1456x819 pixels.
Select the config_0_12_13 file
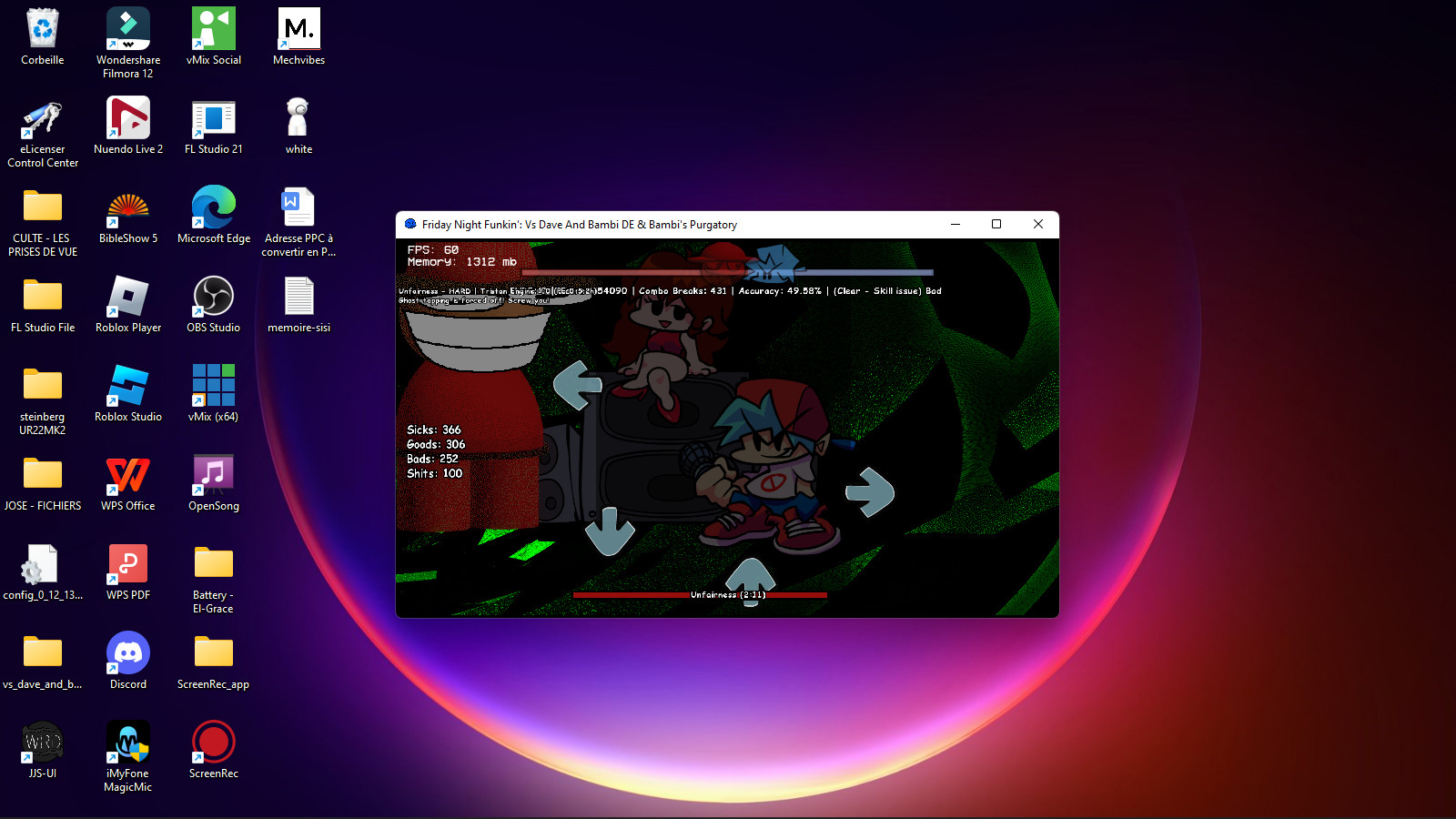tap(43, 573)
